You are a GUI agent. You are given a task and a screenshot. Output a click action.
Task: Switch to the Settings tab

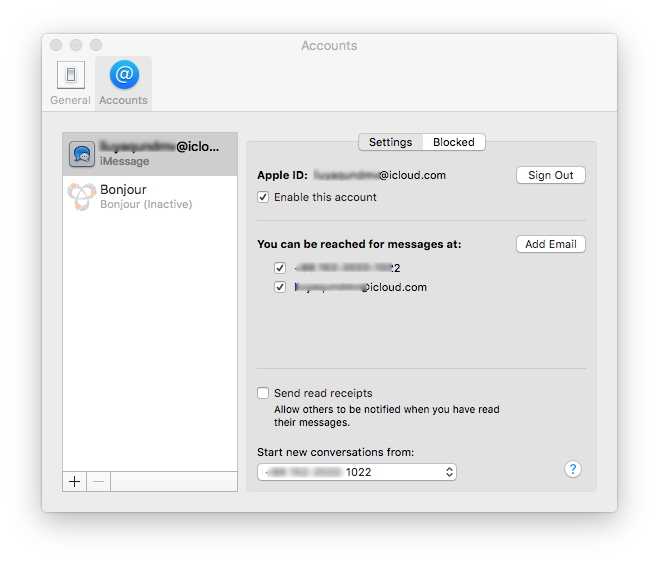pos(390,142)
